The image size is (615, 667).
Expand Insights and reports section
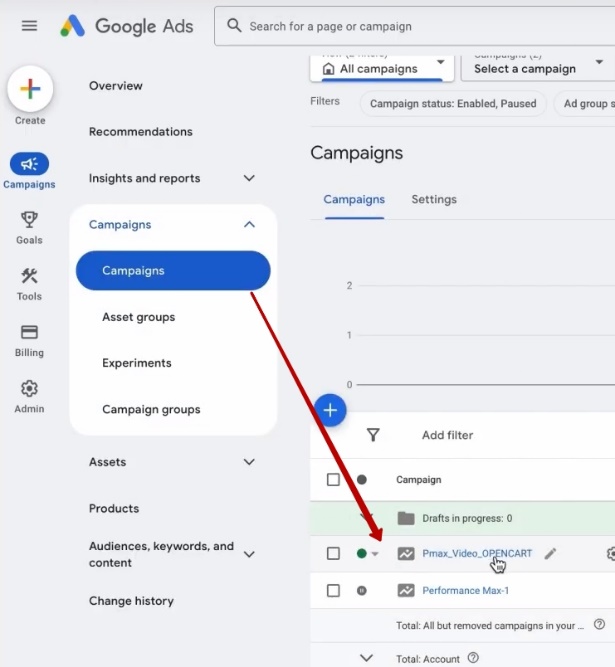[249, 178]
